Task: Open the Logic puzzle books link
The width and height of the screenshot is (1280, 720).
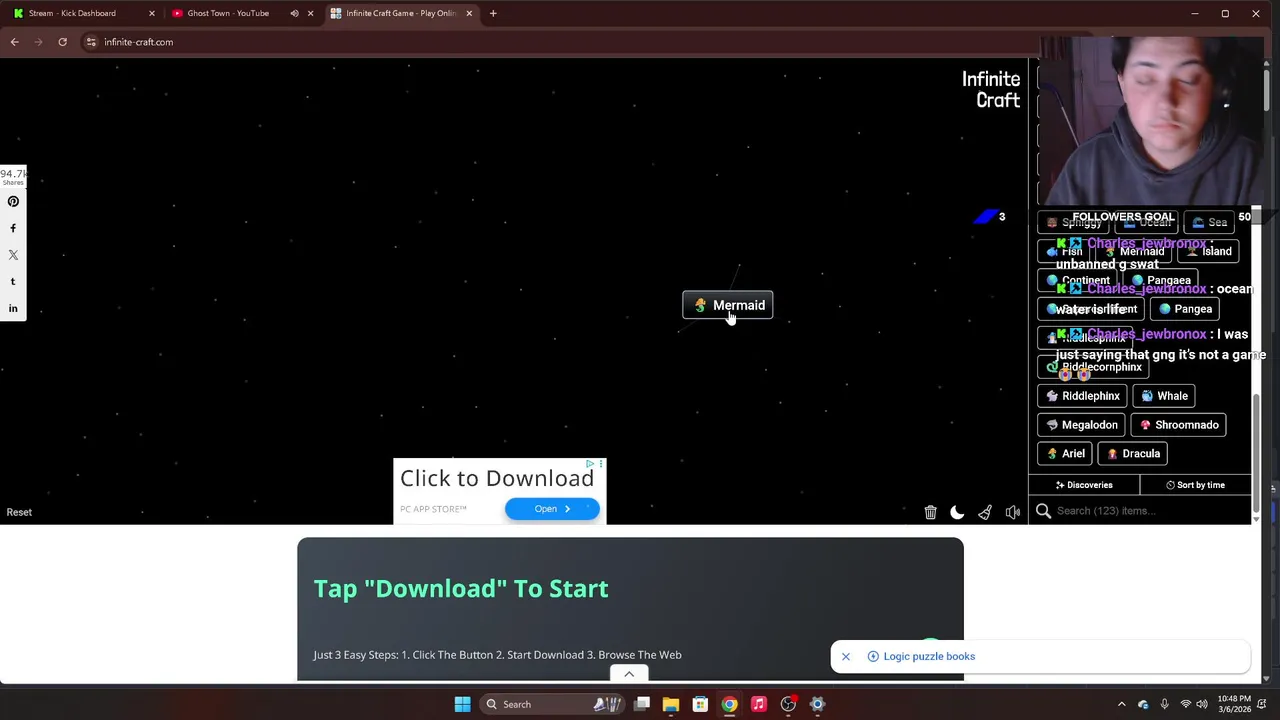Action: (x=922, y=657)
